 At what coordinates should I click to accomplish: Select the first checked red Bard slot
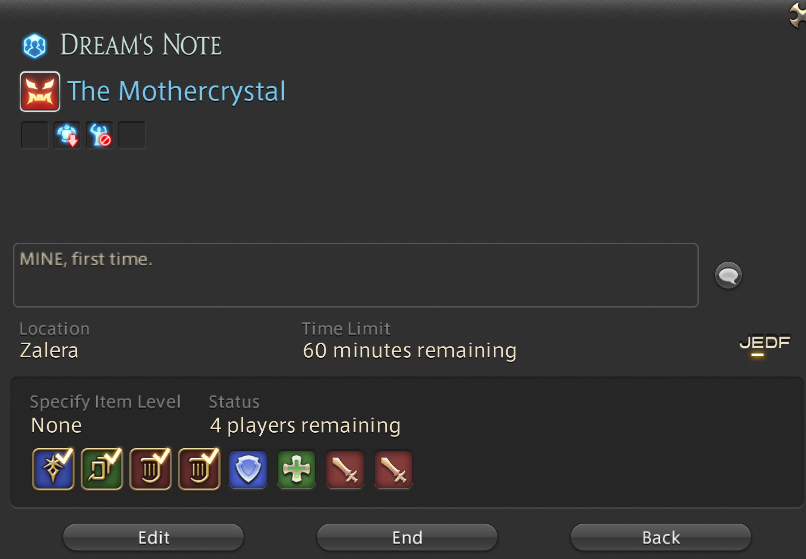(151, 469)
